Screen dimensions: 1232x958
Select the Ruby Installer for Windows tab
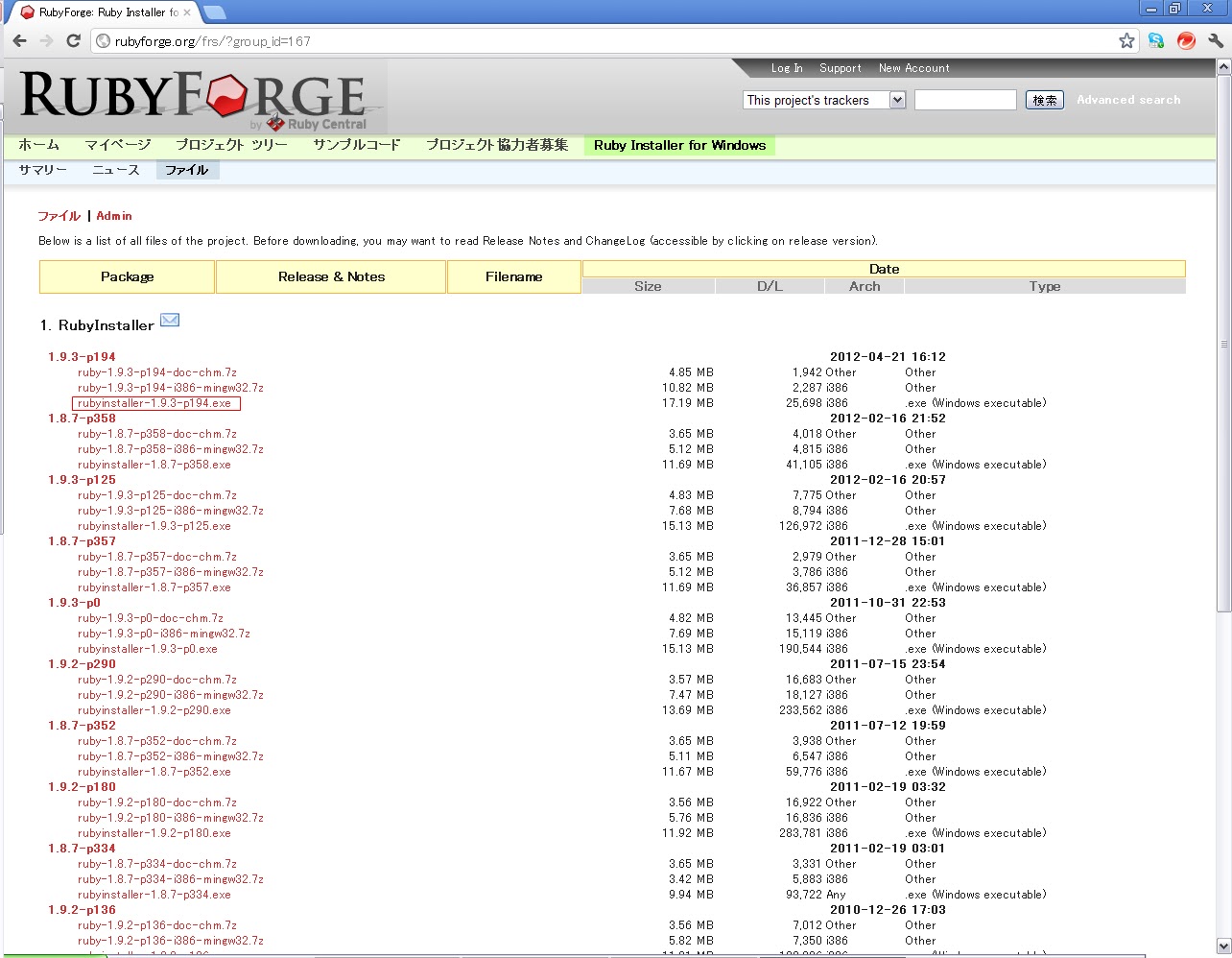[679, 145]
